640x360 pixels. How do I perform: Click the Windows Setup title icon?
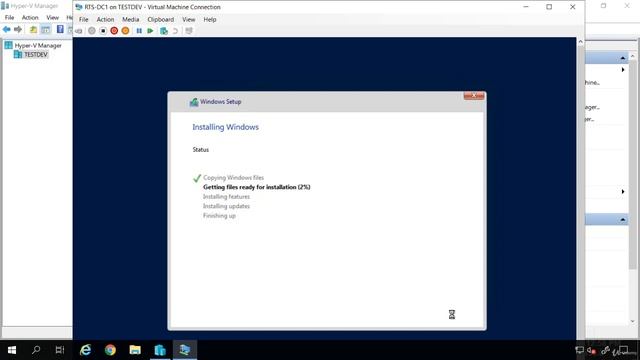pyautogui.click(x=194, y=102)
